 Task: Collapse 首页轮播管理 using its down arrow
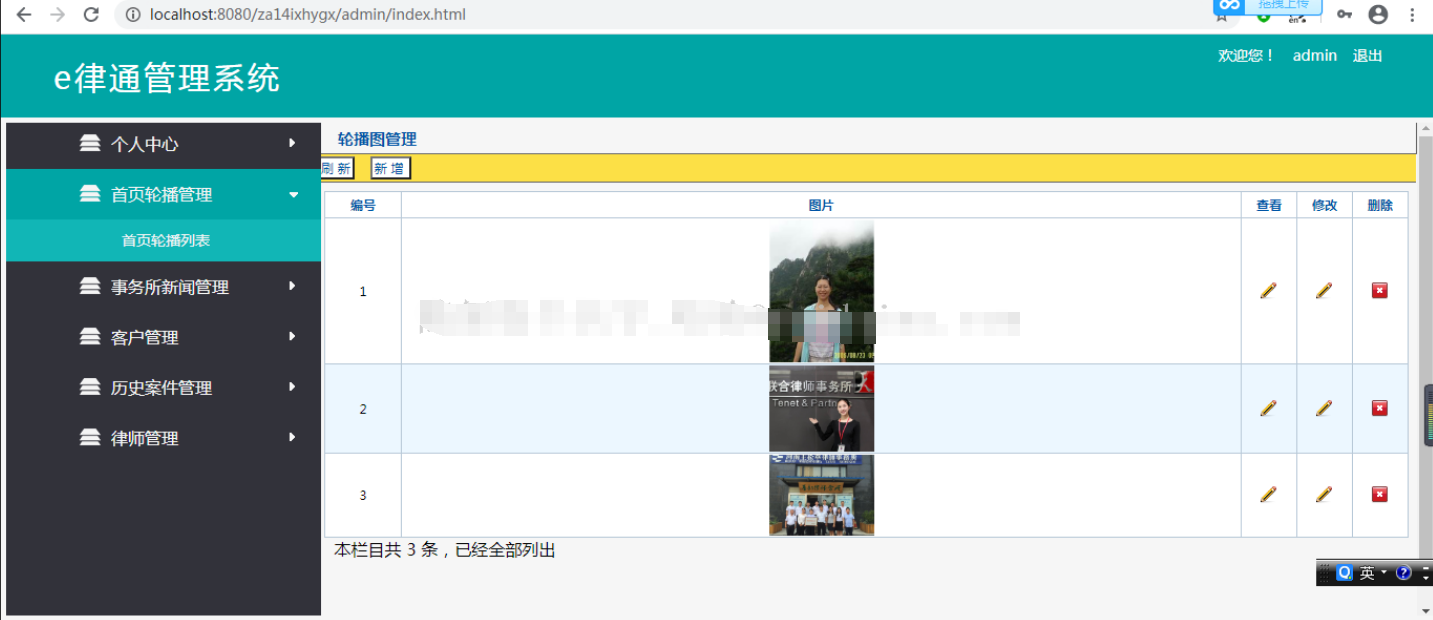point(293,195)
